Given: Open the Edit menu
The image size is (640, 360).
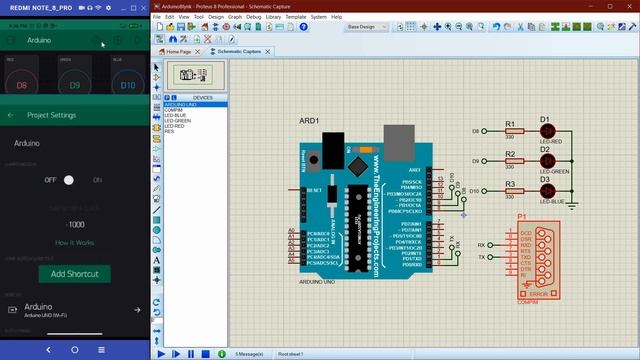Looking at the screenshot, I should (x=169, y=17).
